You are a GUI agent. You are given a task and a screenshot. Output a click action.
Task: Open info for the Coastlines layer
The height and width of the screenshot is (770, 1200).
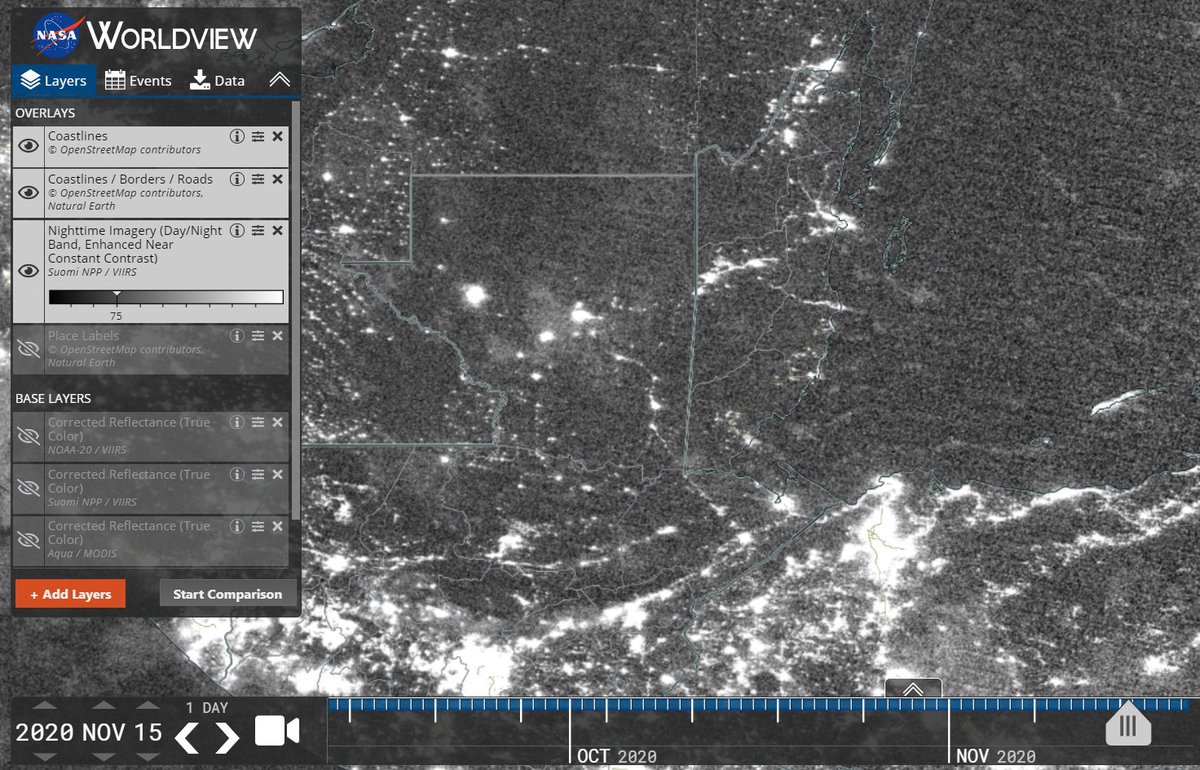pos(237,136)
